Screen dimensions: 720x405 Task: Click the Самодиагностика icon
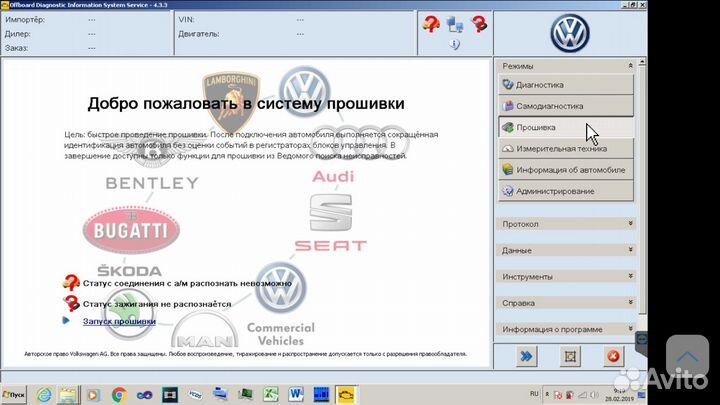pyautogui.click(x=507, y=106)
